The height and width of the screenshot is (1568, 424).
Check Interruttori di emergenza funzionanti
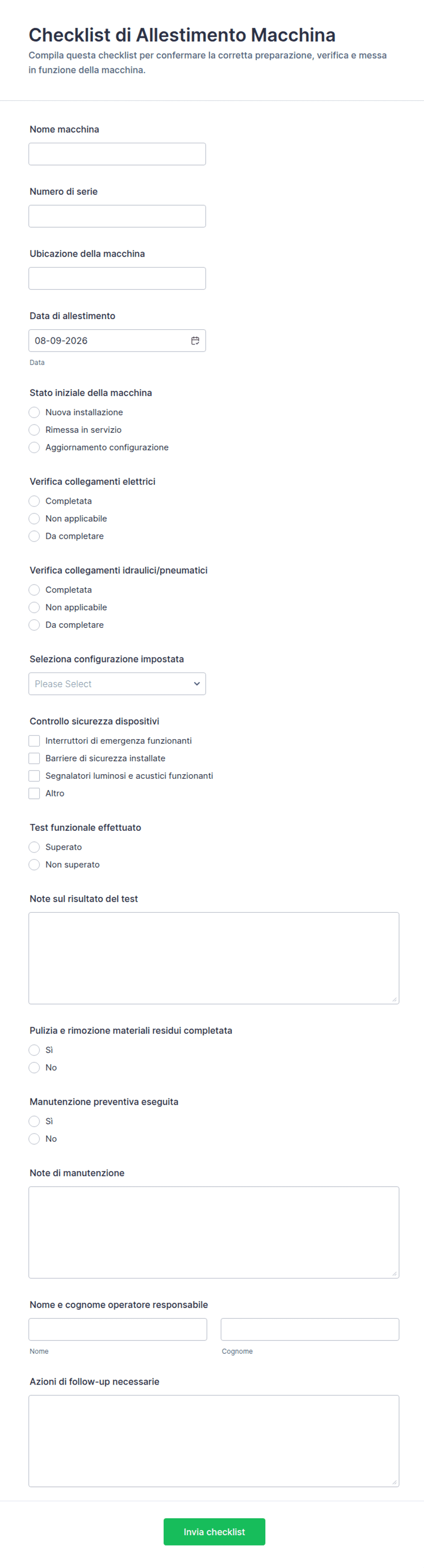pyautogui.click(x=34, y=741)
